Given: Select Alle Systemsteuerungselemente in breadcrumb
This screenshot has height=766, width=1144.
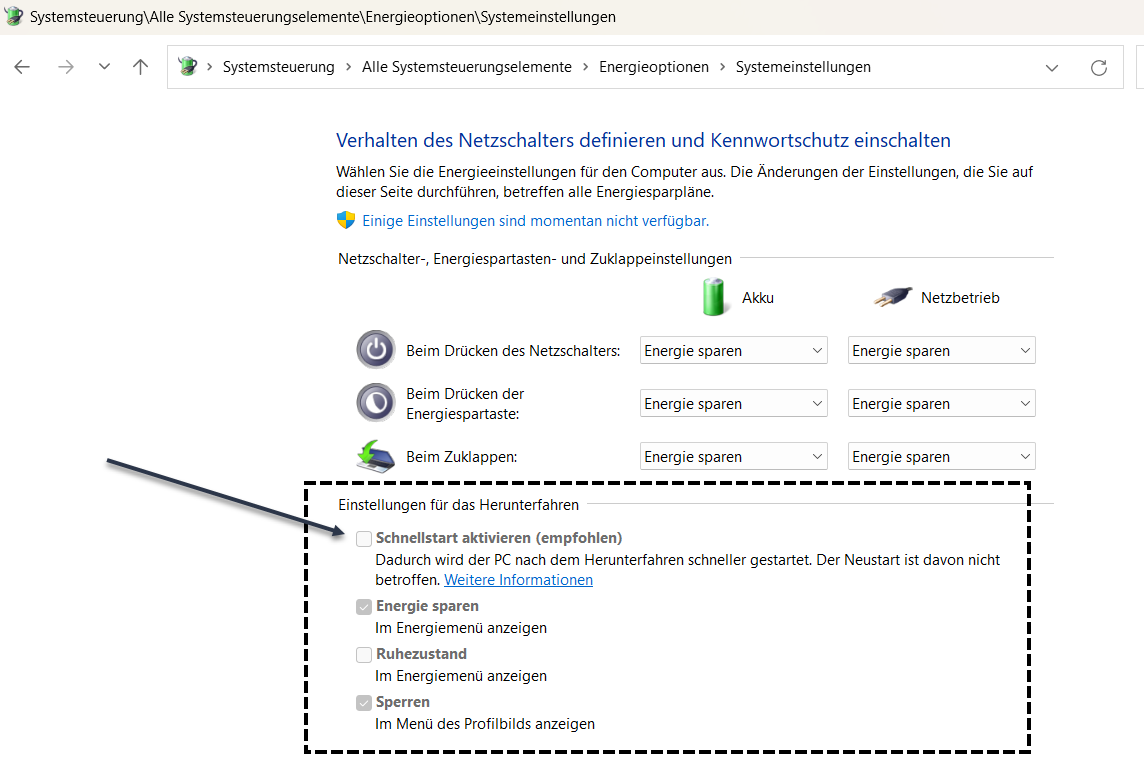Looking at the screenshot, I should pyautogui.click(x=466, y=67).
